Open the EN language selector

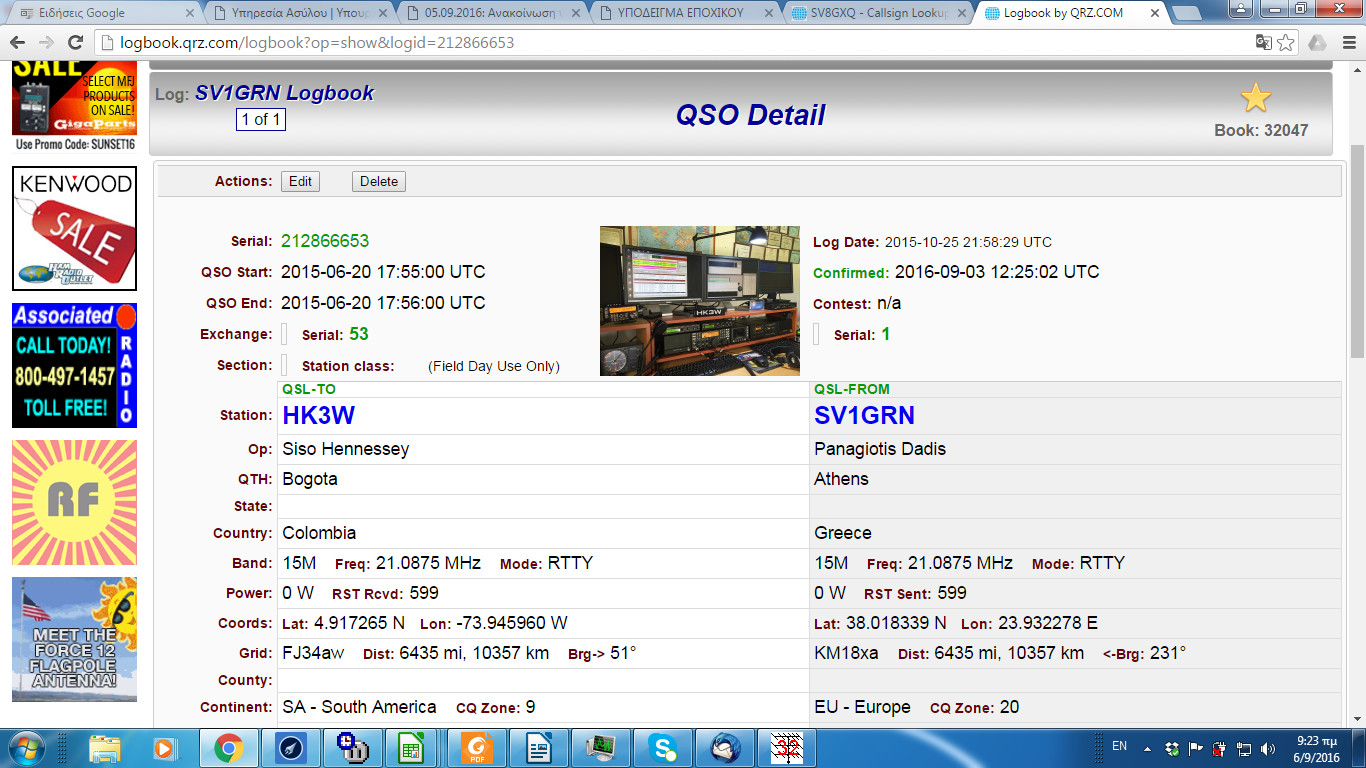click(x=1118, y=746)
